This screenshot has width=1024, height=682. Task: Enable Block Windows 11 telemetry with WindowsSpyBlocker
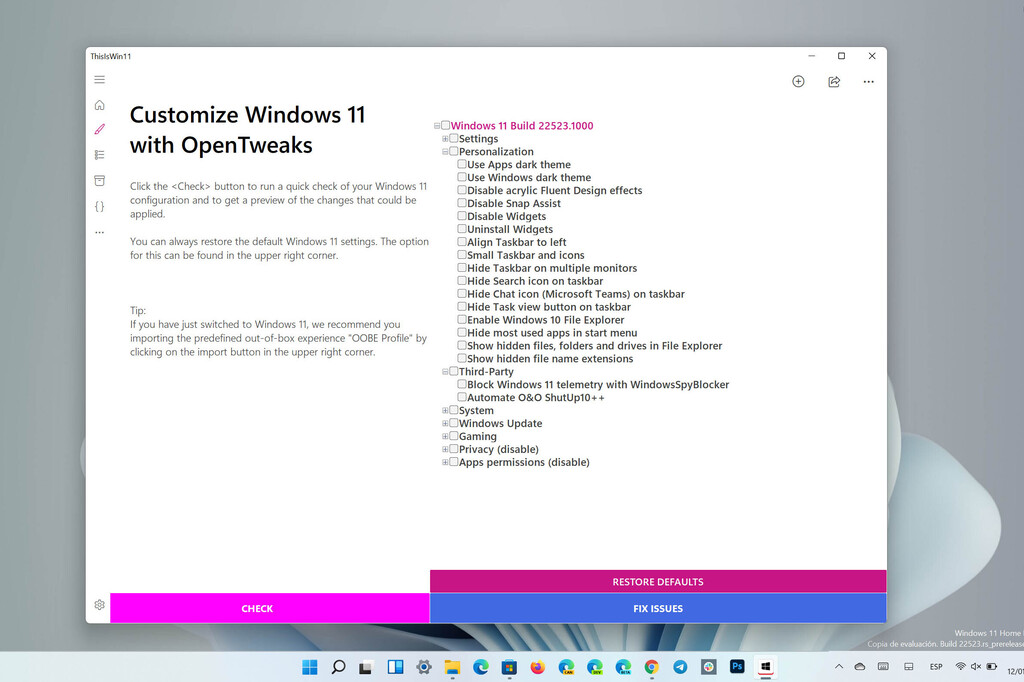pyautogui.click(x=462, y=384)
